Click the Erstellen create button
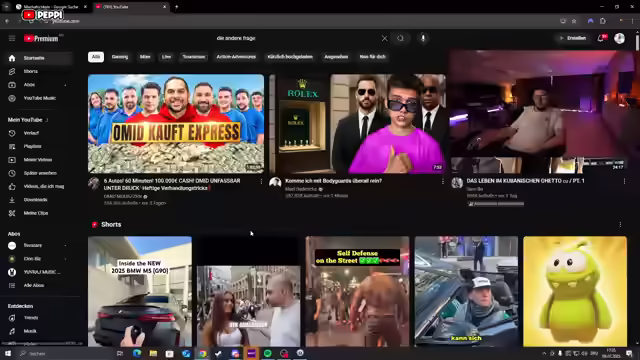This screenshot has height=360, width=640. (x=573, y=38)
